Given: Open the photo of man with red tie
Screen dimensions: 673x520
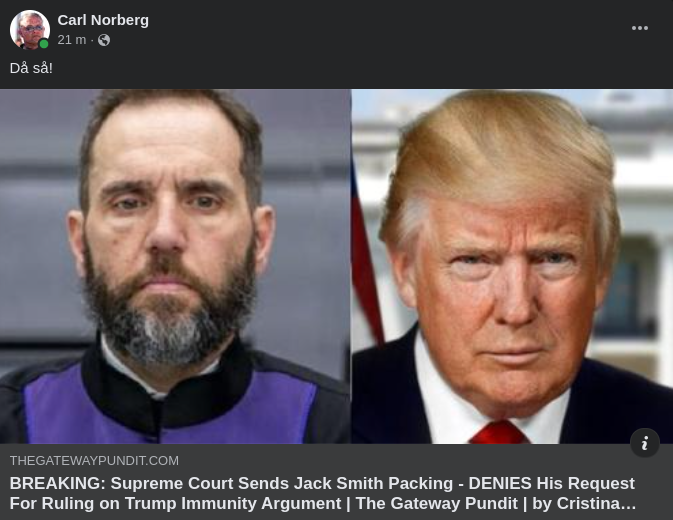Looking at the screenshot, I should [x=512, y=266].
